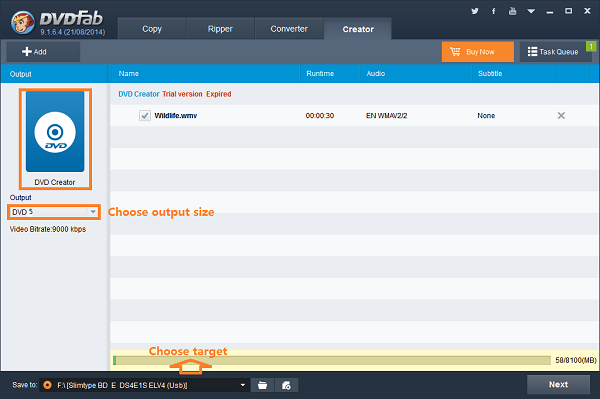Open the DVDFab Twitter icon
600x399 pixels.
475,11
